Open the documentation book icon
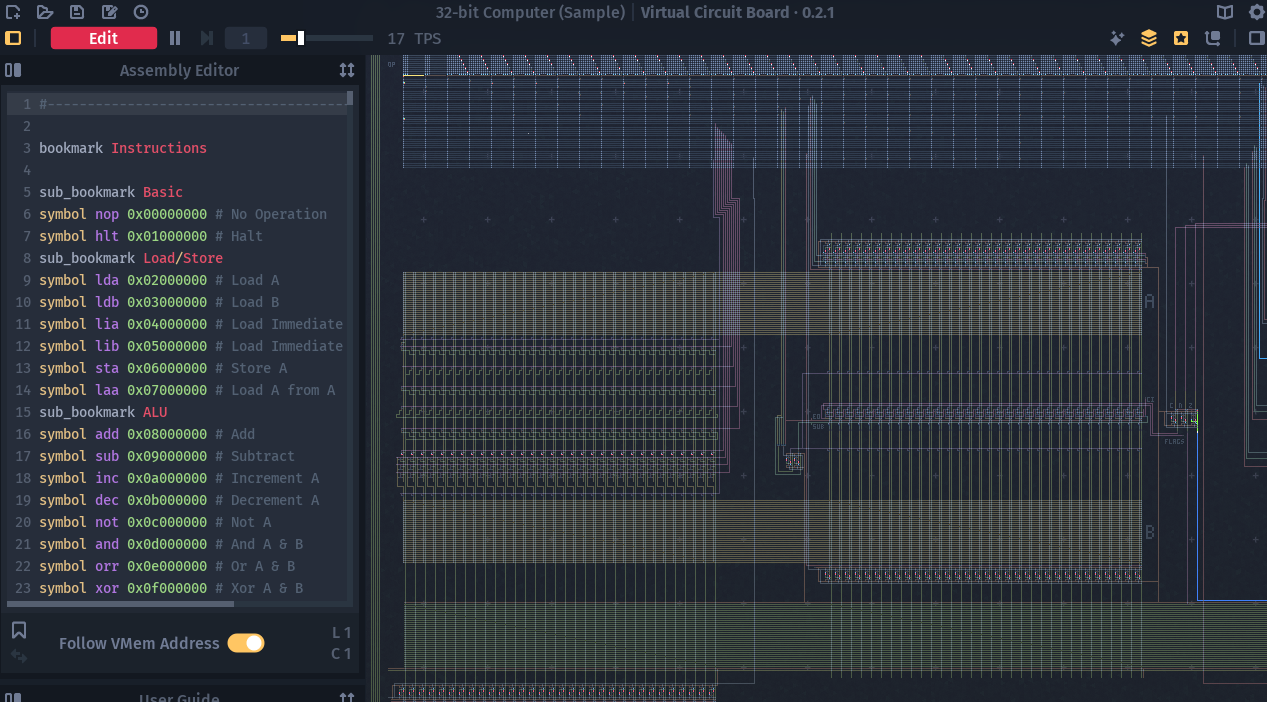The width and height of the screenshot is (1267, 702). pyautogui.click(x=1225, y=12)
